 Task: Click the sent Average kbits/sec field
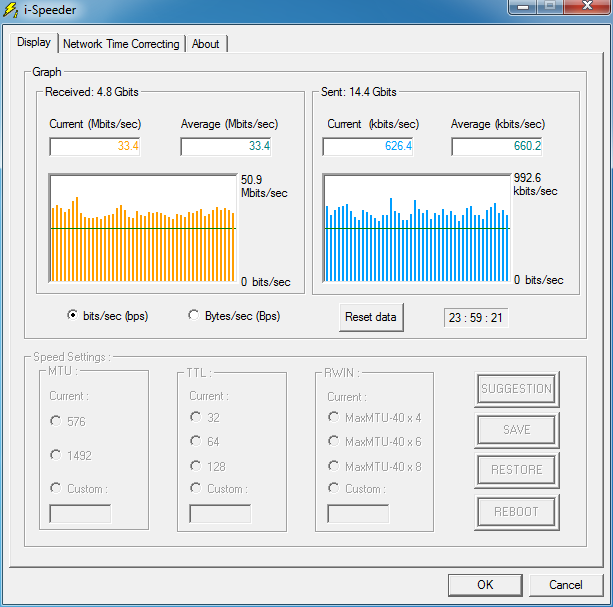497,146
